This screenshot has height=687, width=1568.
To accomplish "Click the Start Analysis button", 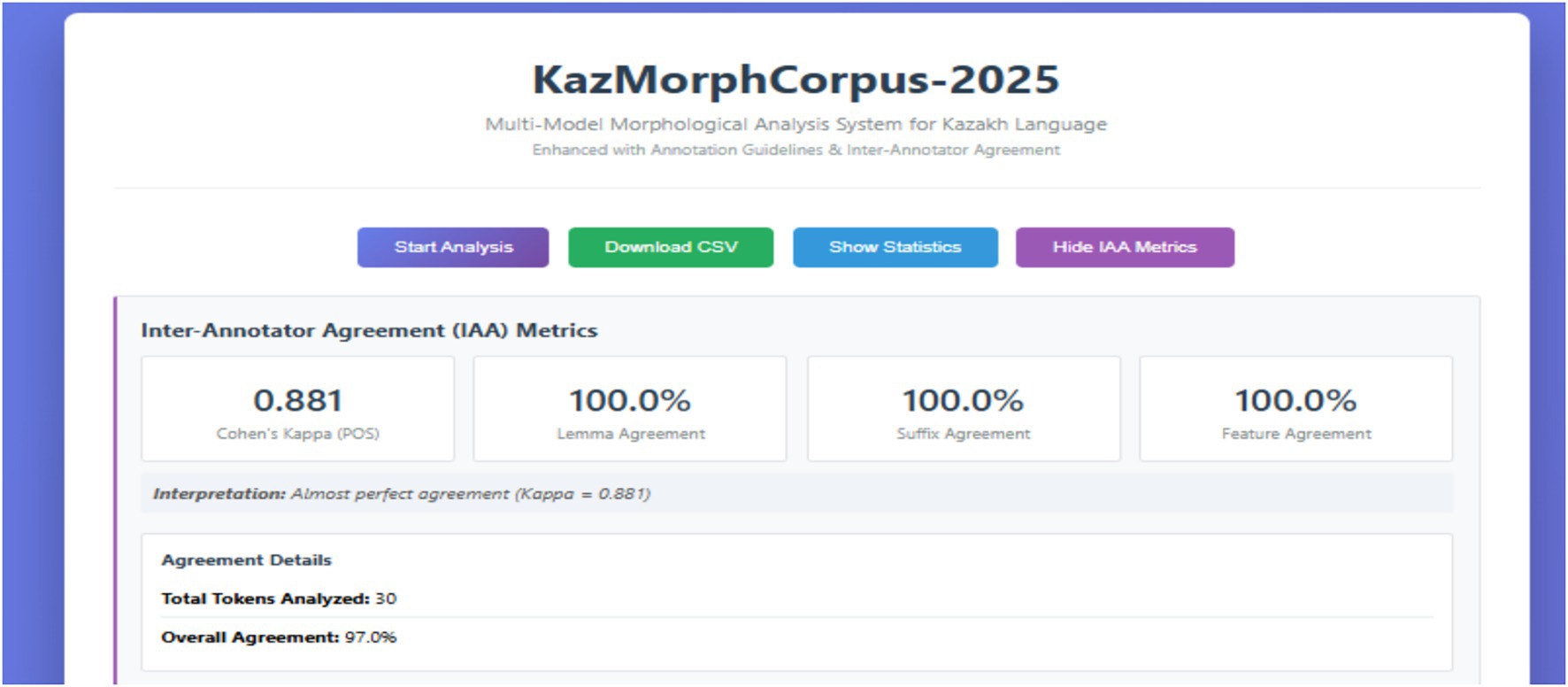I will 453,247.
